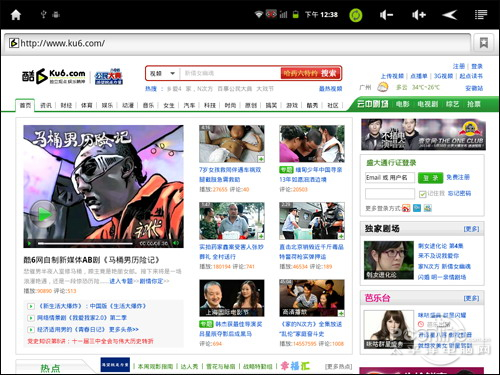500x375 pixels.
Task: Tap the volume down speaker icon
Action: [386, 15]
